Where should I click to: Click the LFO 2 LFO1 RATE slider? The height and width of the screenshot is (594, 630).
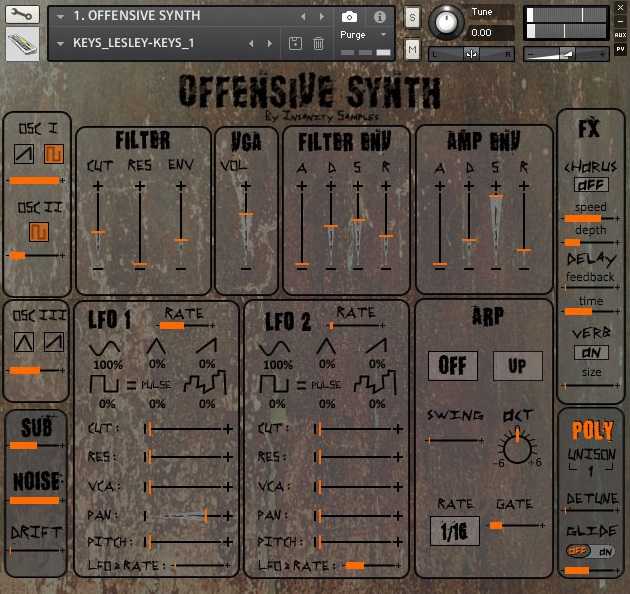(x=372, y=566)
